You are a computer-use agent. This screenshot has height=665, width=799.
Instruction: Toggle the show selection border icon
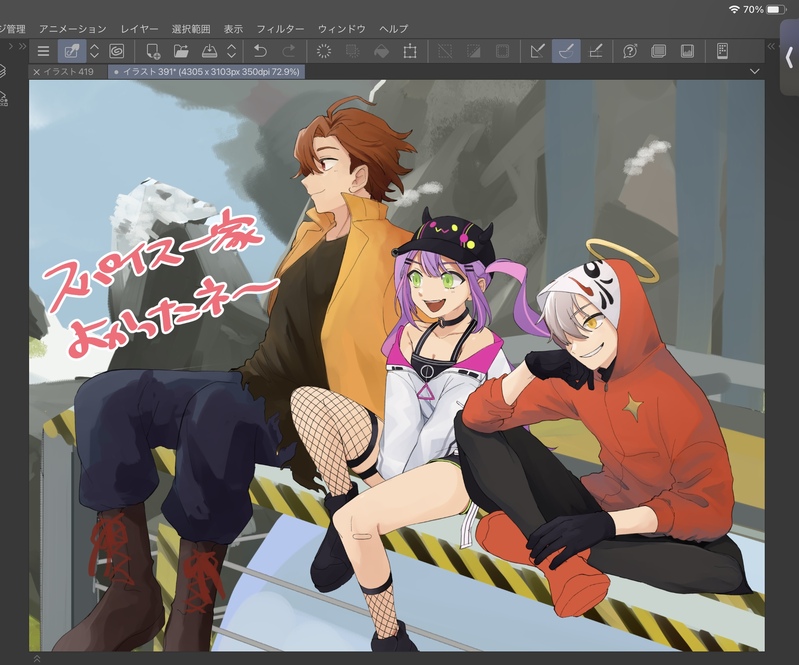502,51
